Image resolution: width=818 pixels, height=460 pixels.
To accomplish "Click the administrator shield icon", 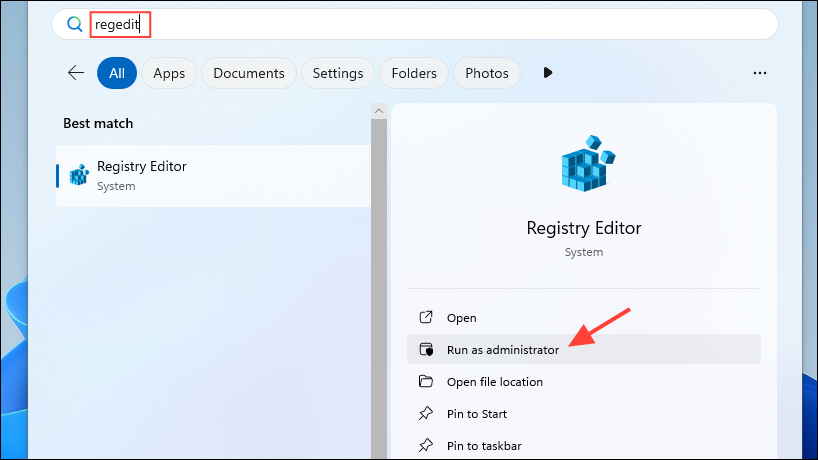I will [x=426, y=349].
